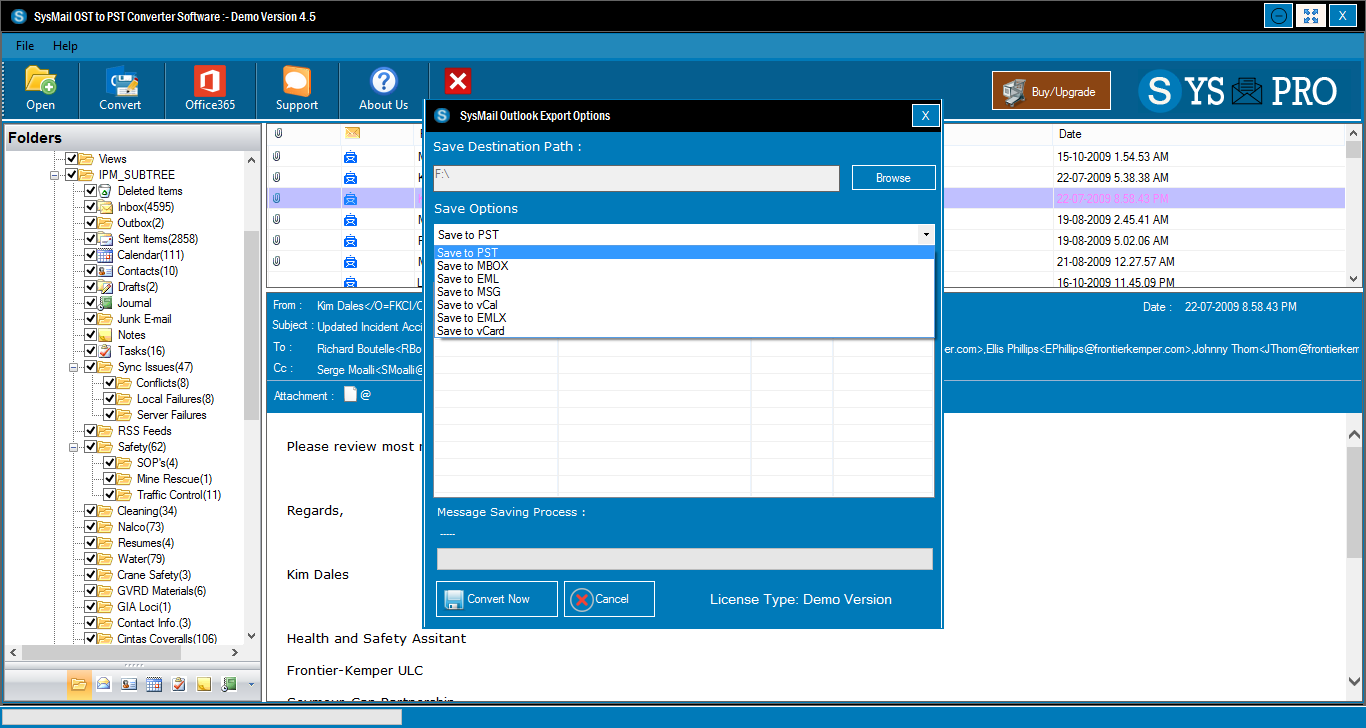Viewport: 1366px width, 728px height.
Task: Open the Help menu
Action: coord(65,46)
